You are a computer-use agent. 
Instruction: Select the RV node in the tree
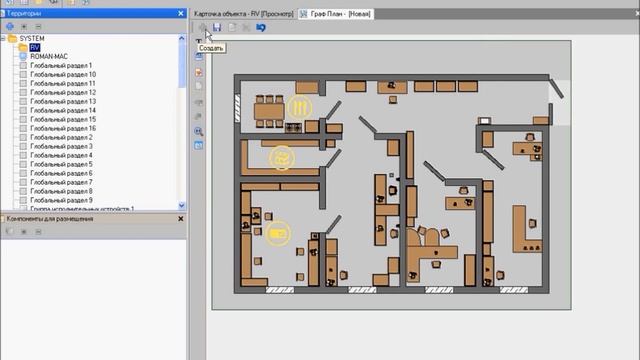(35, 48)
